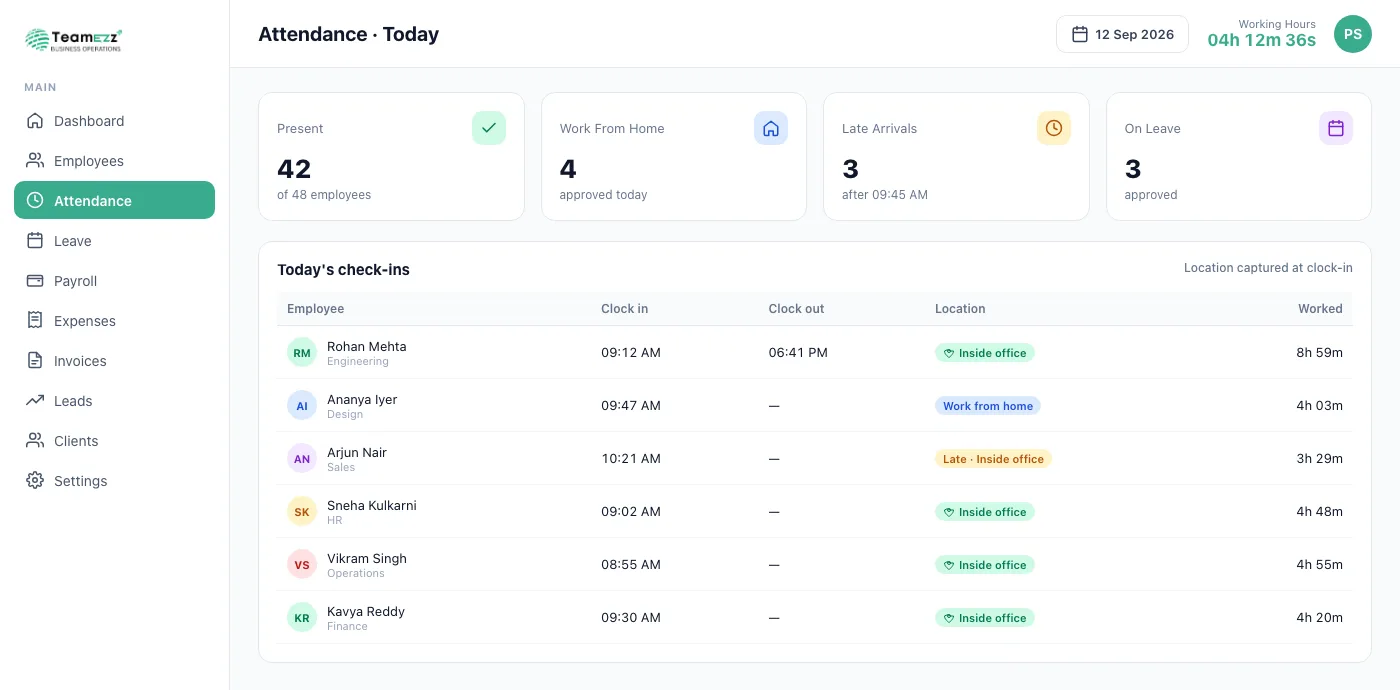1400x690 pixels.
Task: Go to Employees section
Action: tap(114, 161)
